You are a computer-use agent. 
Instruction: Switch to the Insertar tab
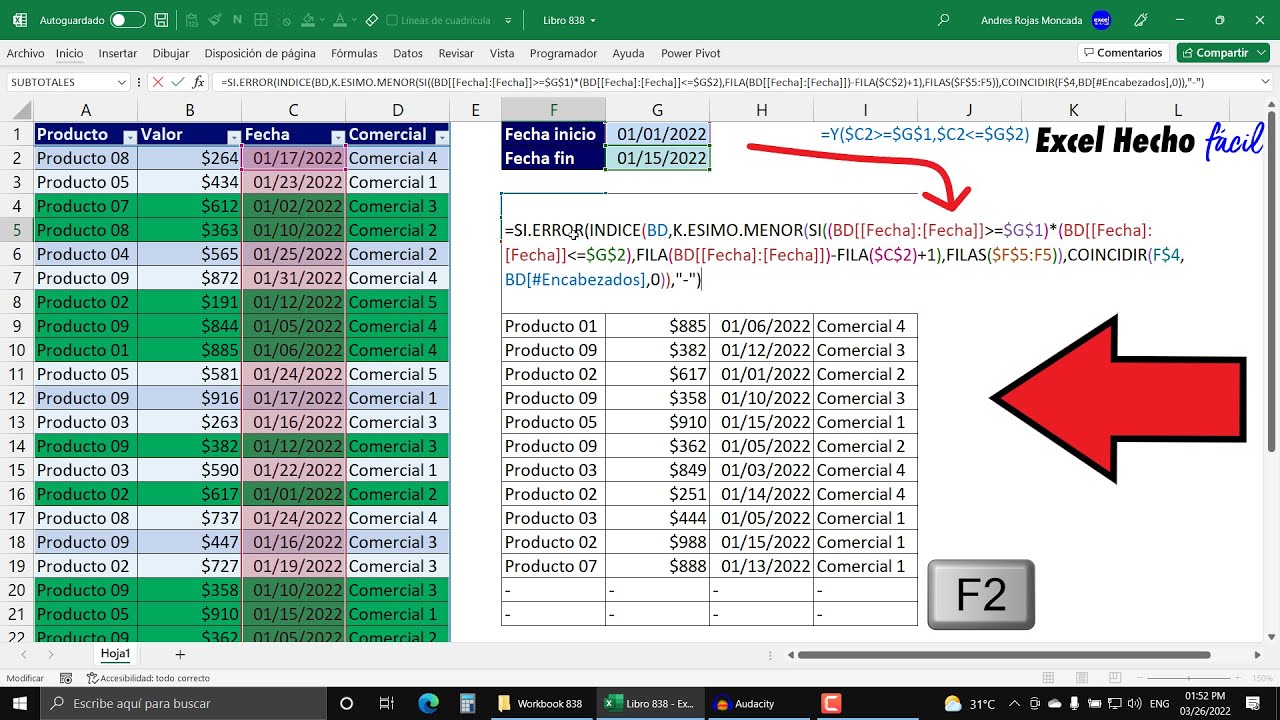pos(118,53)
